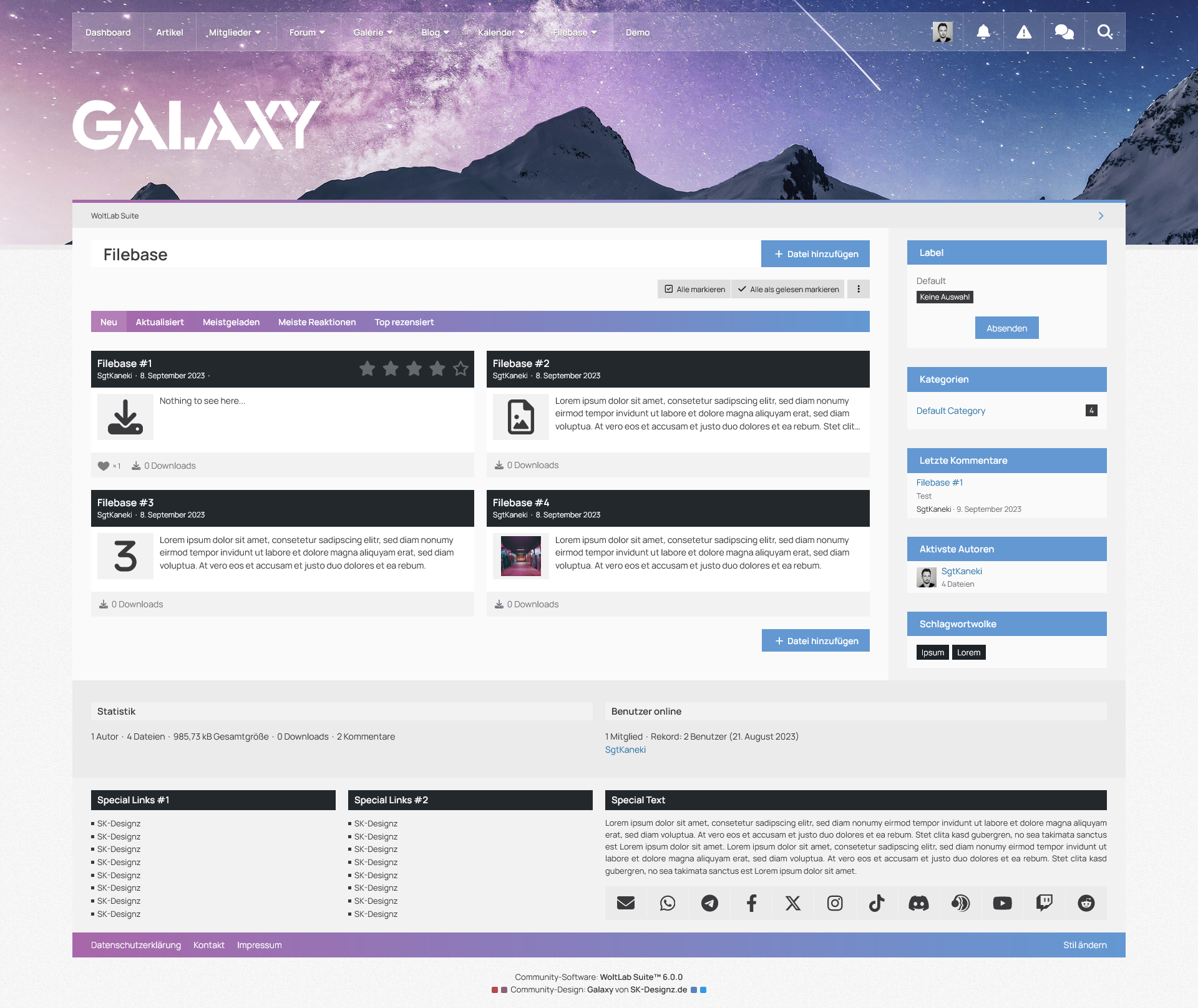Rate Filebase #1 with the fifth star
This screenshot has height=1008, width=1198.
tap(460, 369)
